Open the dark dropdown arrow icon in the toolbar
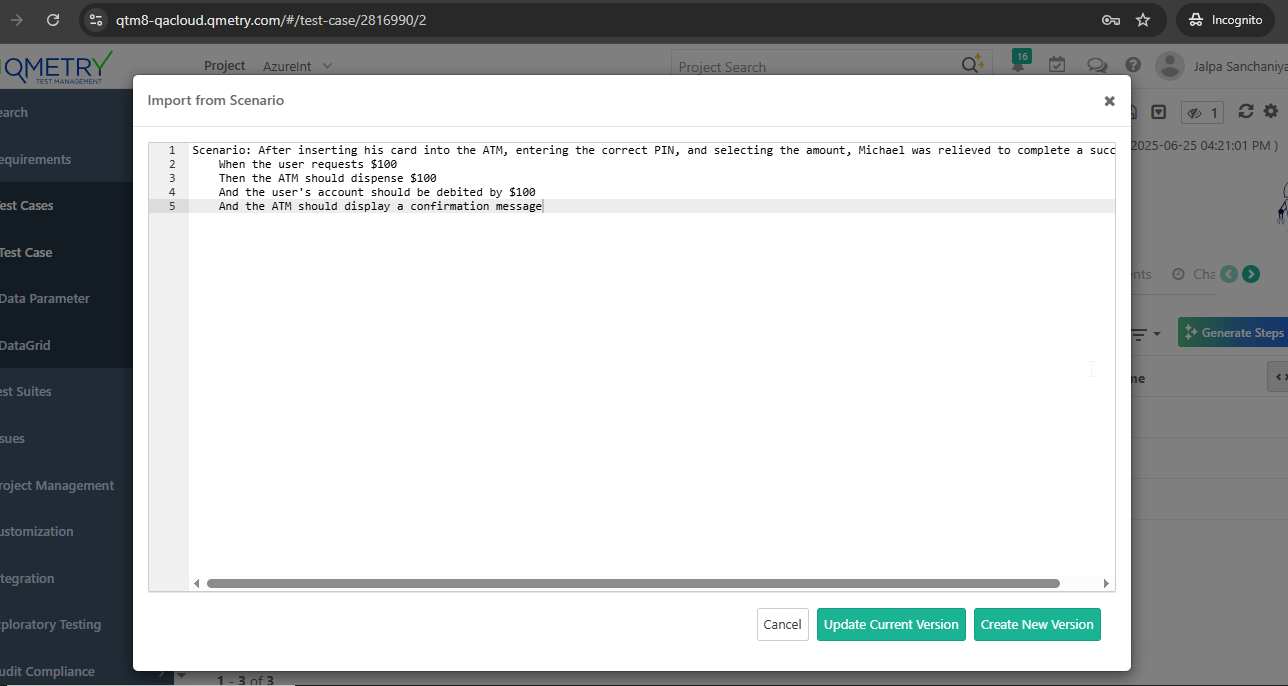1288x686 pixels. click(x=1159, y=111)
